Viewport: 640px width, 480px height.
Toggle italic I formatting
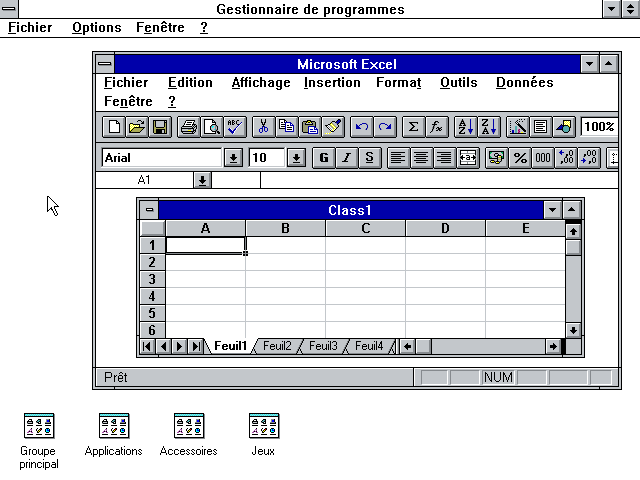pyautogui.click(x=347, y=158)
